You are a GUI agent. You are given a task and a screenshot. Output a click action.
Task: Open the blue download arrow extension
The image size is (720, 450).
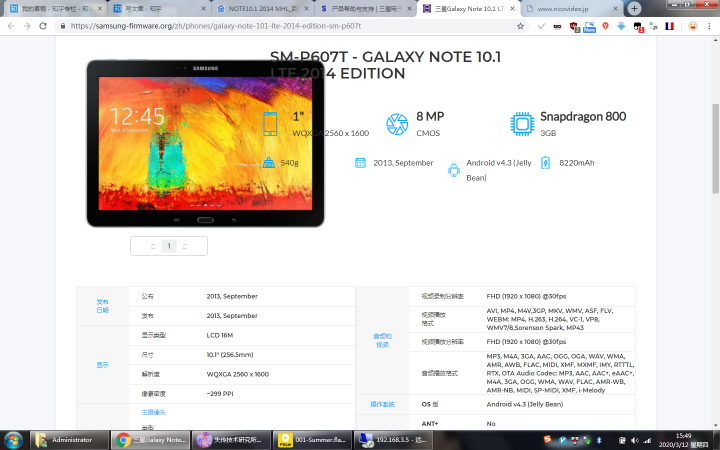pos(621,26)
